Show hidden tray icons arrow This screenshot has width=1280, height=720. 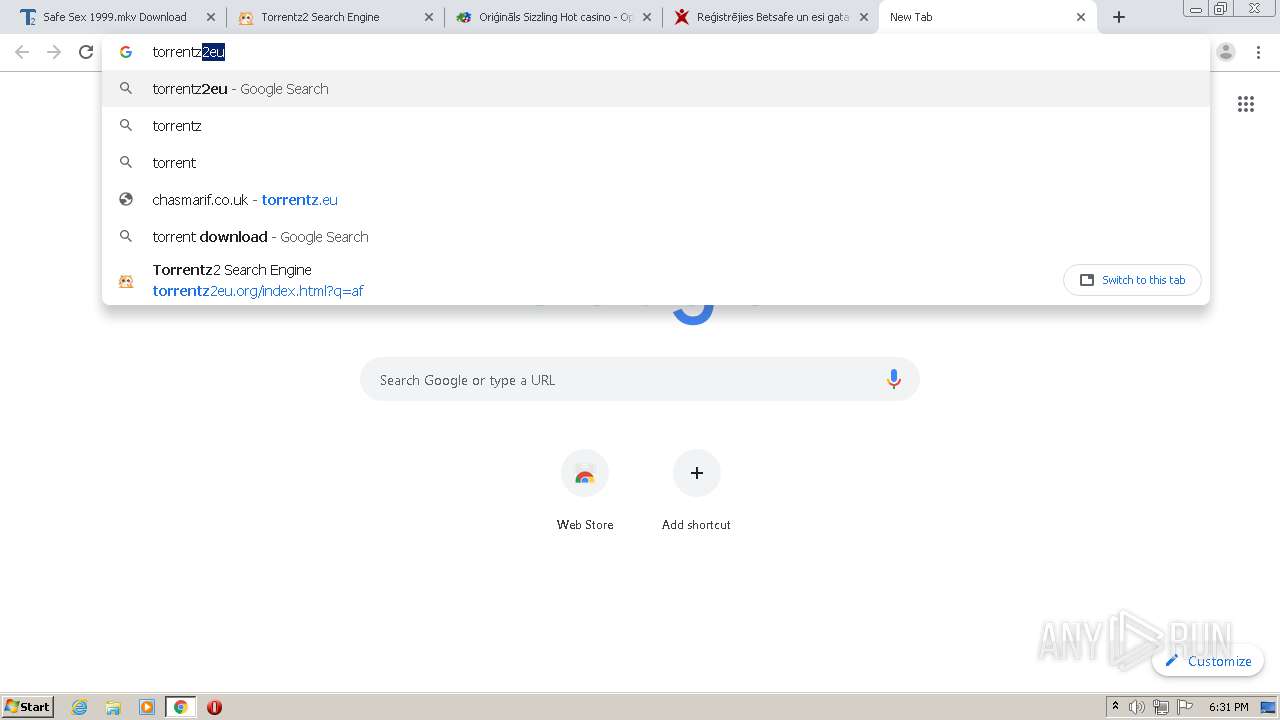[x=1115, y=707]
